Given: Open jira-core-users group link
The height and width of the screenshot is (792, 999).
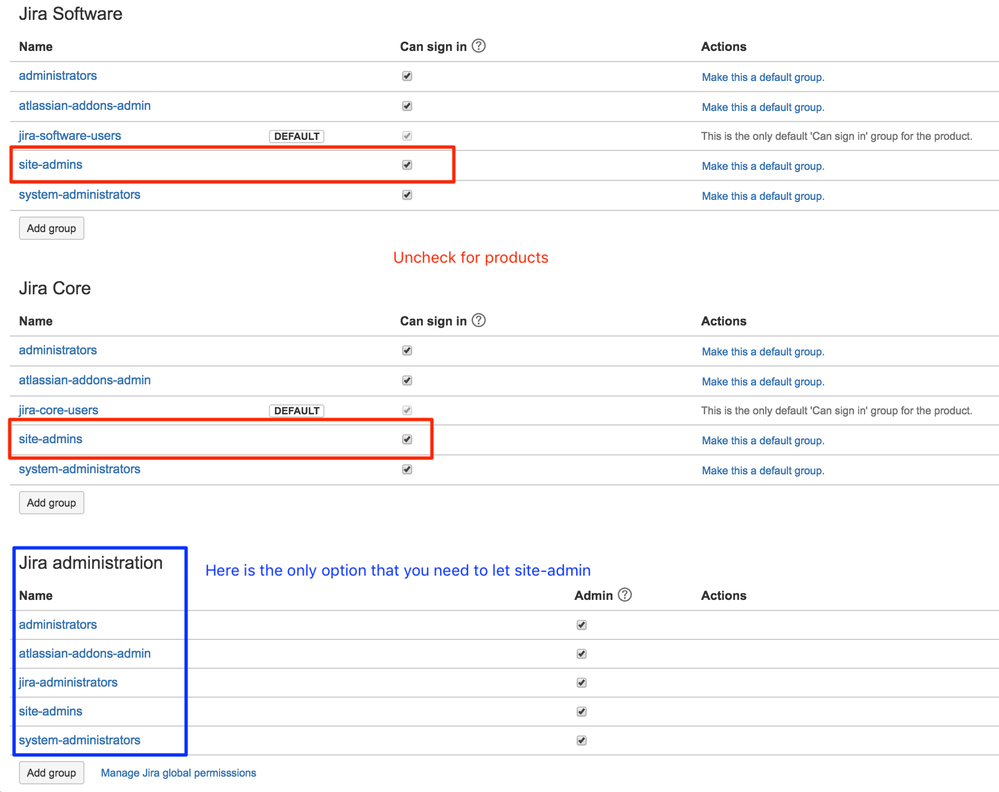Looking at the screenshot, I should [x=59, y=410].
